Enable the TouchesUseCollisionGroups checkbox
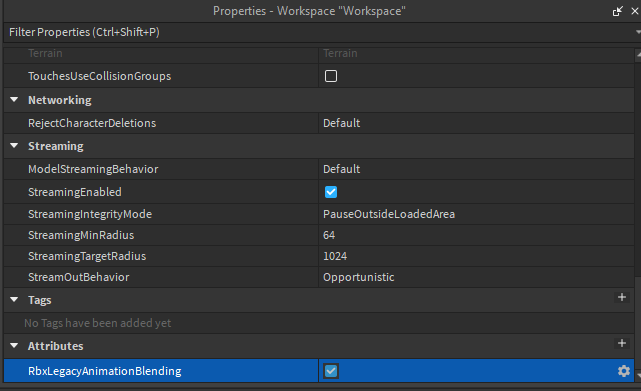This screenshot has width=641, height=391. [331, 76]
